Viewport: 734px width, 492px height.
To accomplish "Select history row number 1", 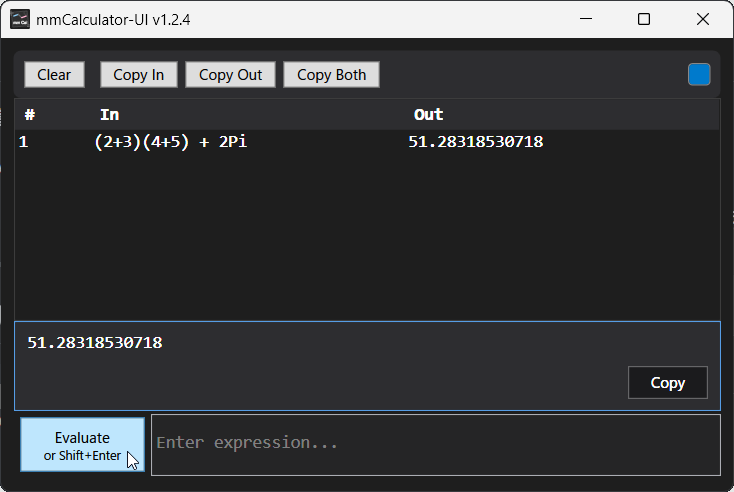I will click(24, 142).
